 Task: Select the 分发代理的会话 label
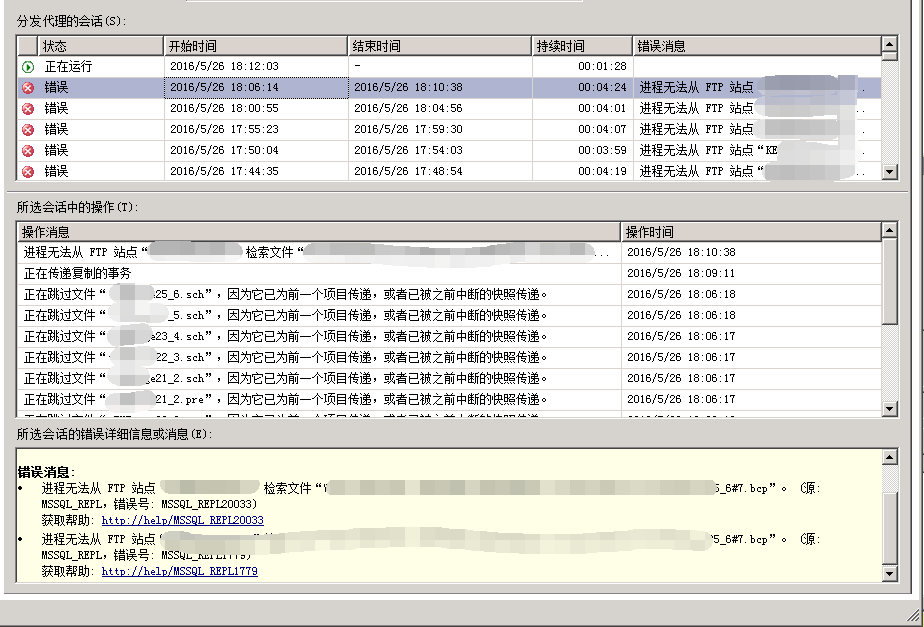coord(72,21)
